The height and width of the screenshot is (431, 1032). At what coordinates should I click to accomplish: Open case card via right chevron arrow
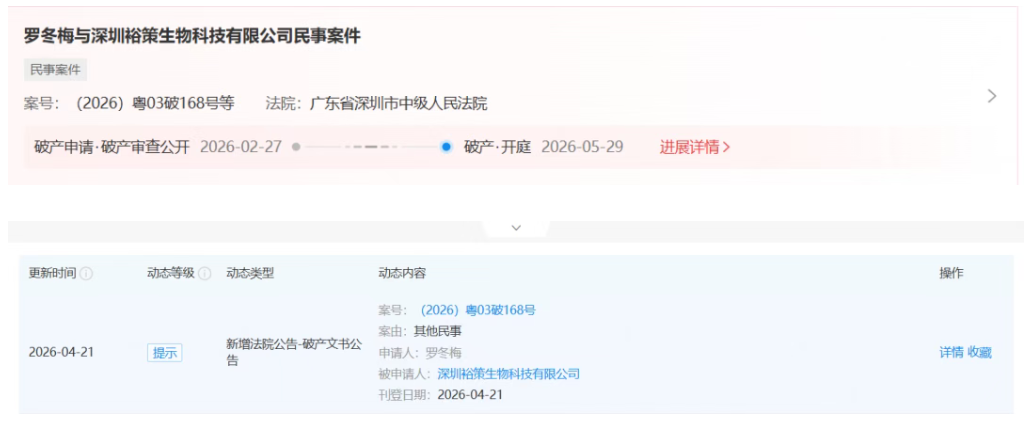coord(992,96)
